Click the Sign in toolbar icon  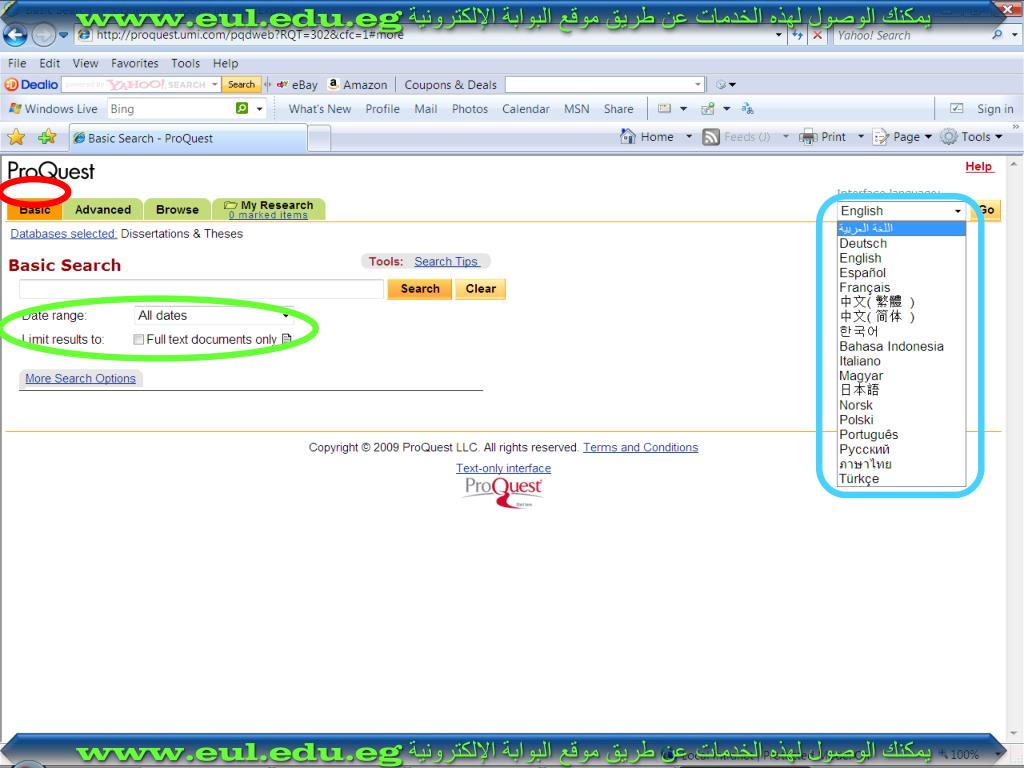pyautogui.click(x=956, y=108)
